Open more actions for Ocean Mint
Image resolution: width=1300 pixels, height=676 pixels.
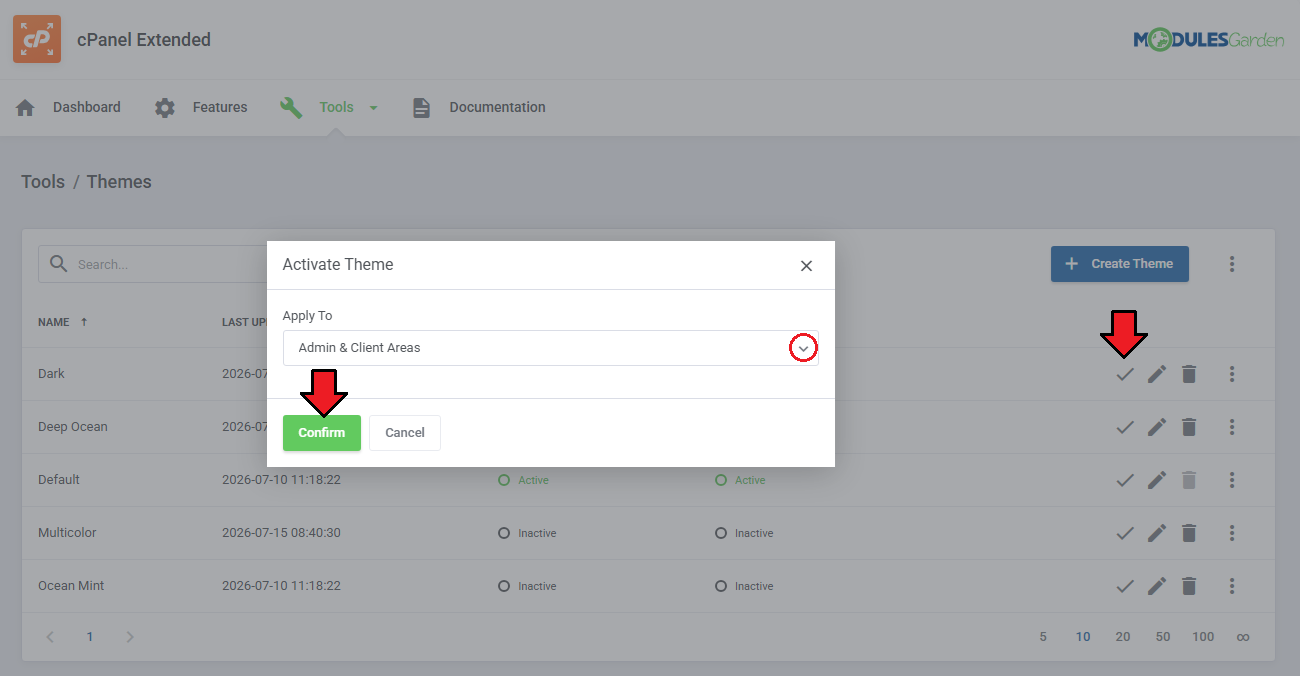click(1232, 586)
